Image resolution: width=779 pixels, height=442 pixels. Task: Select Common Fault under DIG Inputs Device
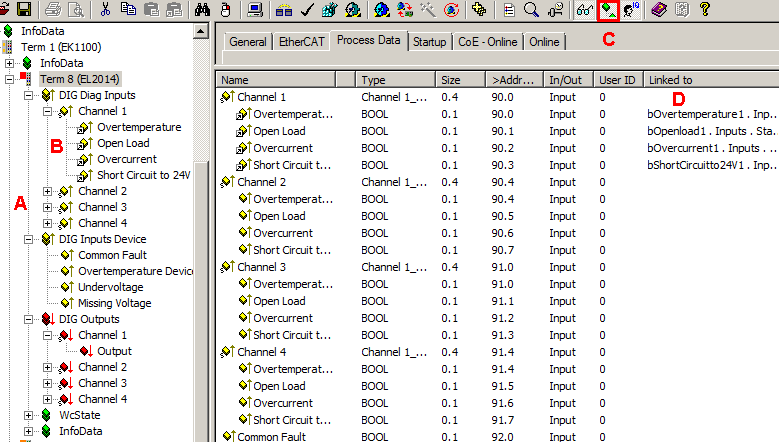(112, 255)
